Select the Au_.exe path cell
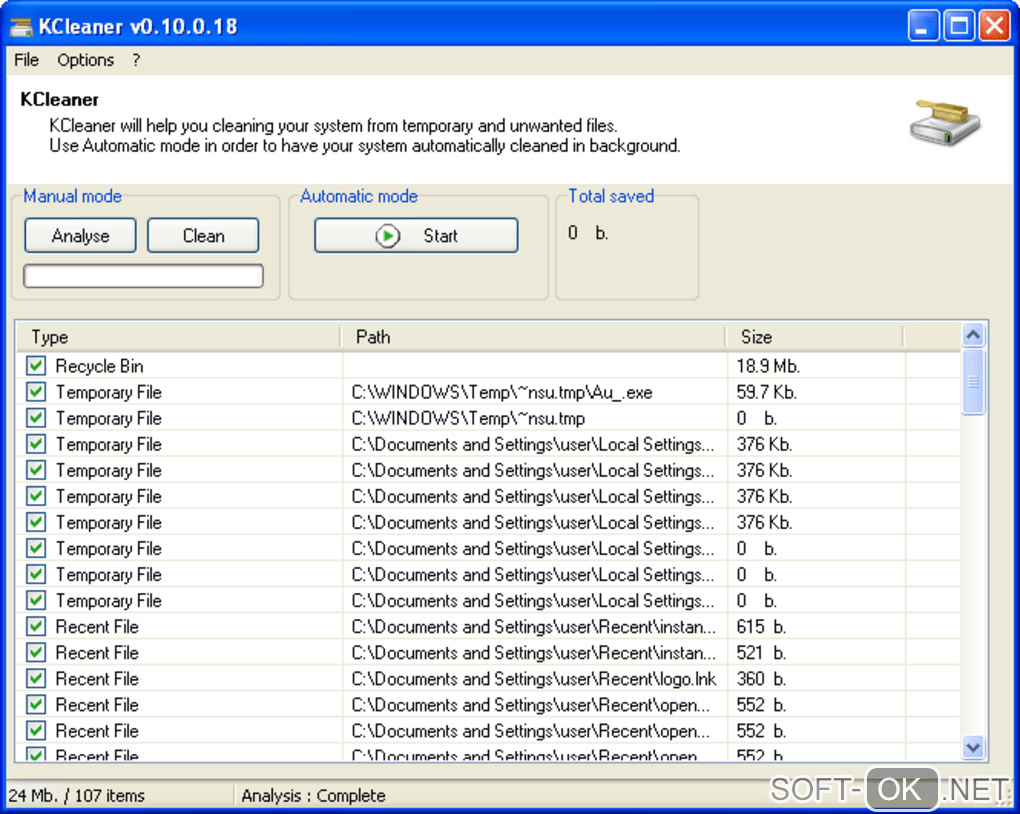The height and width of the screenshot is (814, 1020). pos(502,392)
